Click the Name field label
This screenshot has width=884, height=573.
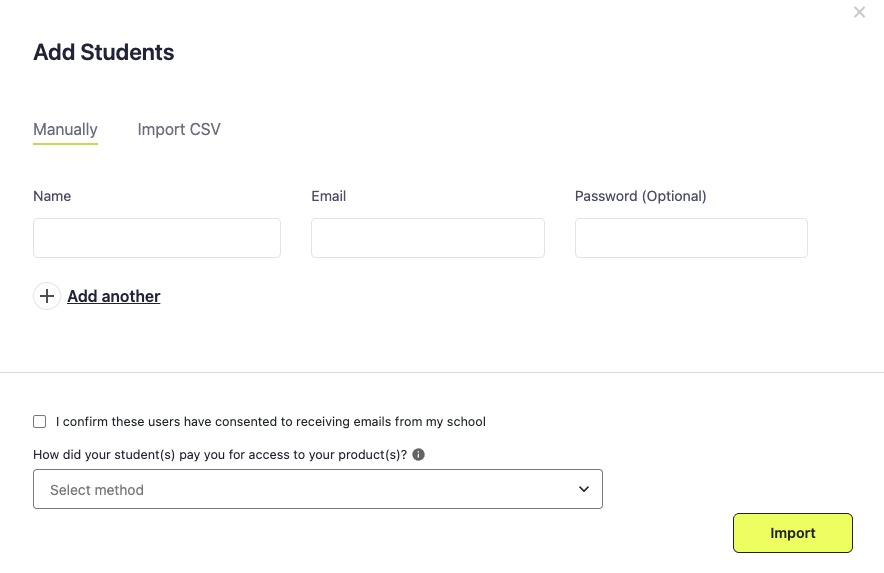(x=52, y=196)
